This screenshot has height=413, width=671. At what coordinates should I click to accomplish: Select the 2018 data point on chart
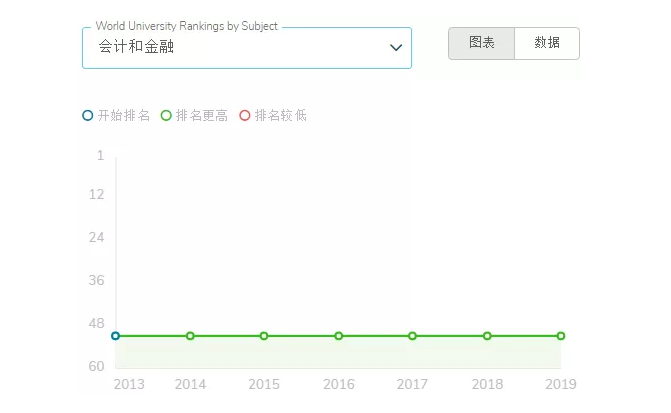click(487, 336)
